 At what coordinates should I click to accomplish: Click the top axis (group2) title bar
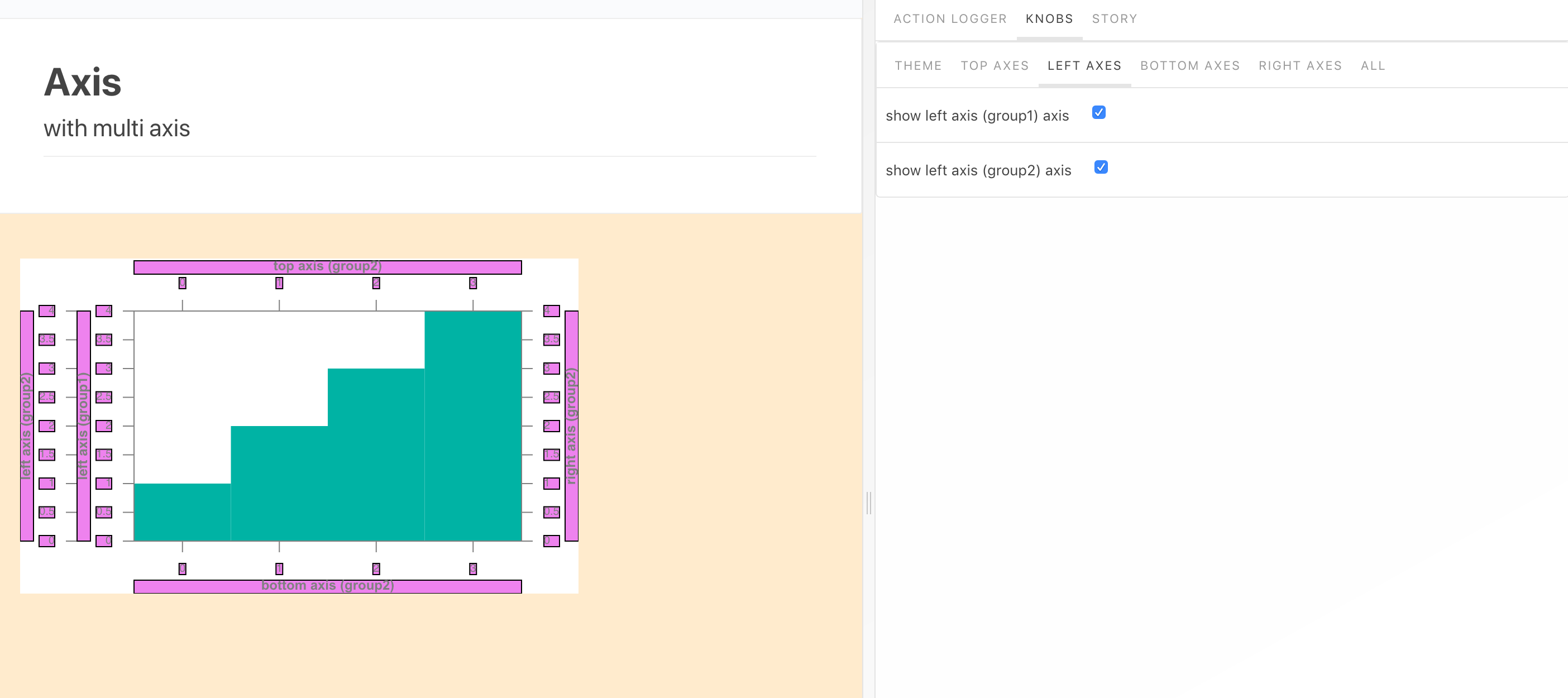tap(327, 267)
